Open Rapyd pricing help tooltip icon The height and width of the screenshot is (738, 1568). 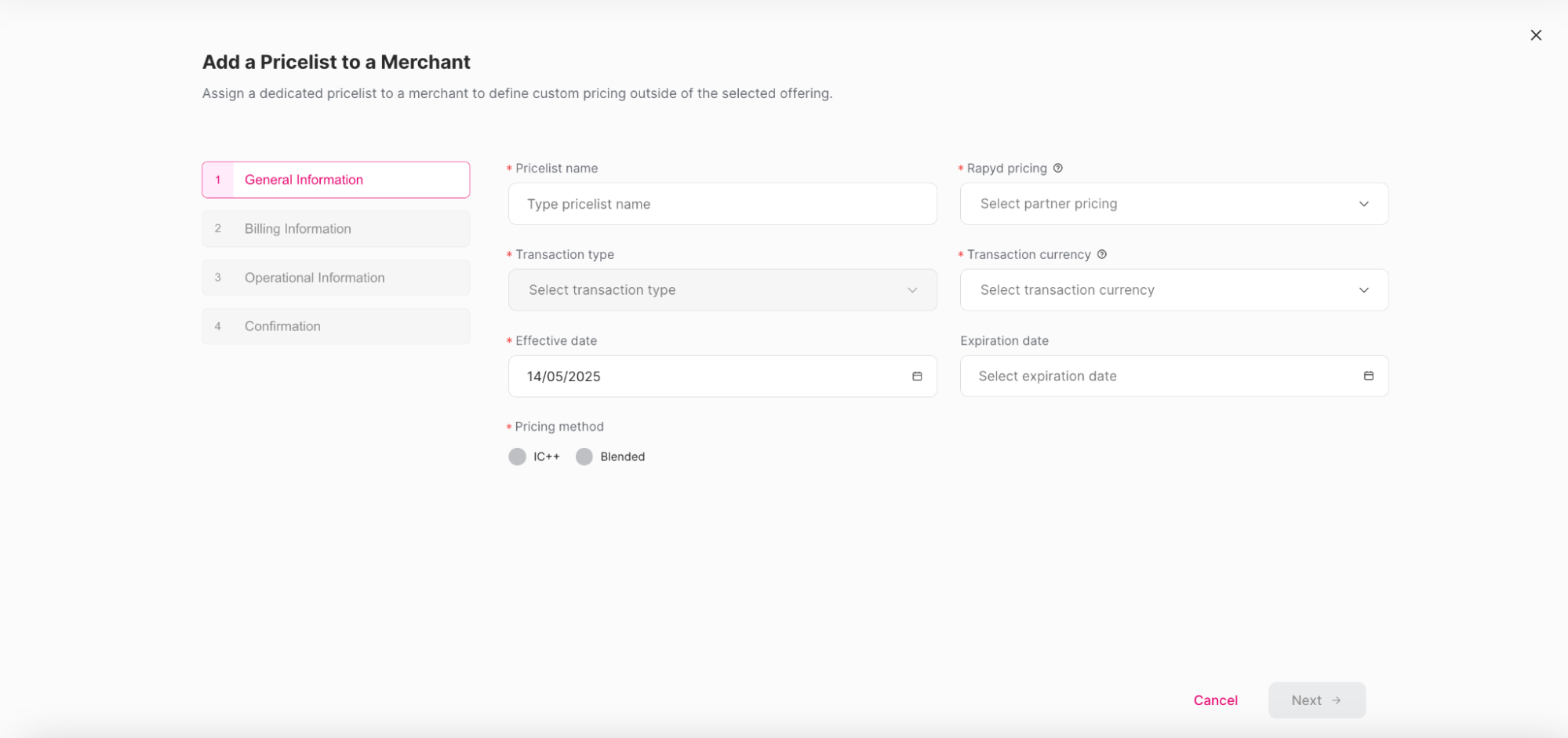1057,168
